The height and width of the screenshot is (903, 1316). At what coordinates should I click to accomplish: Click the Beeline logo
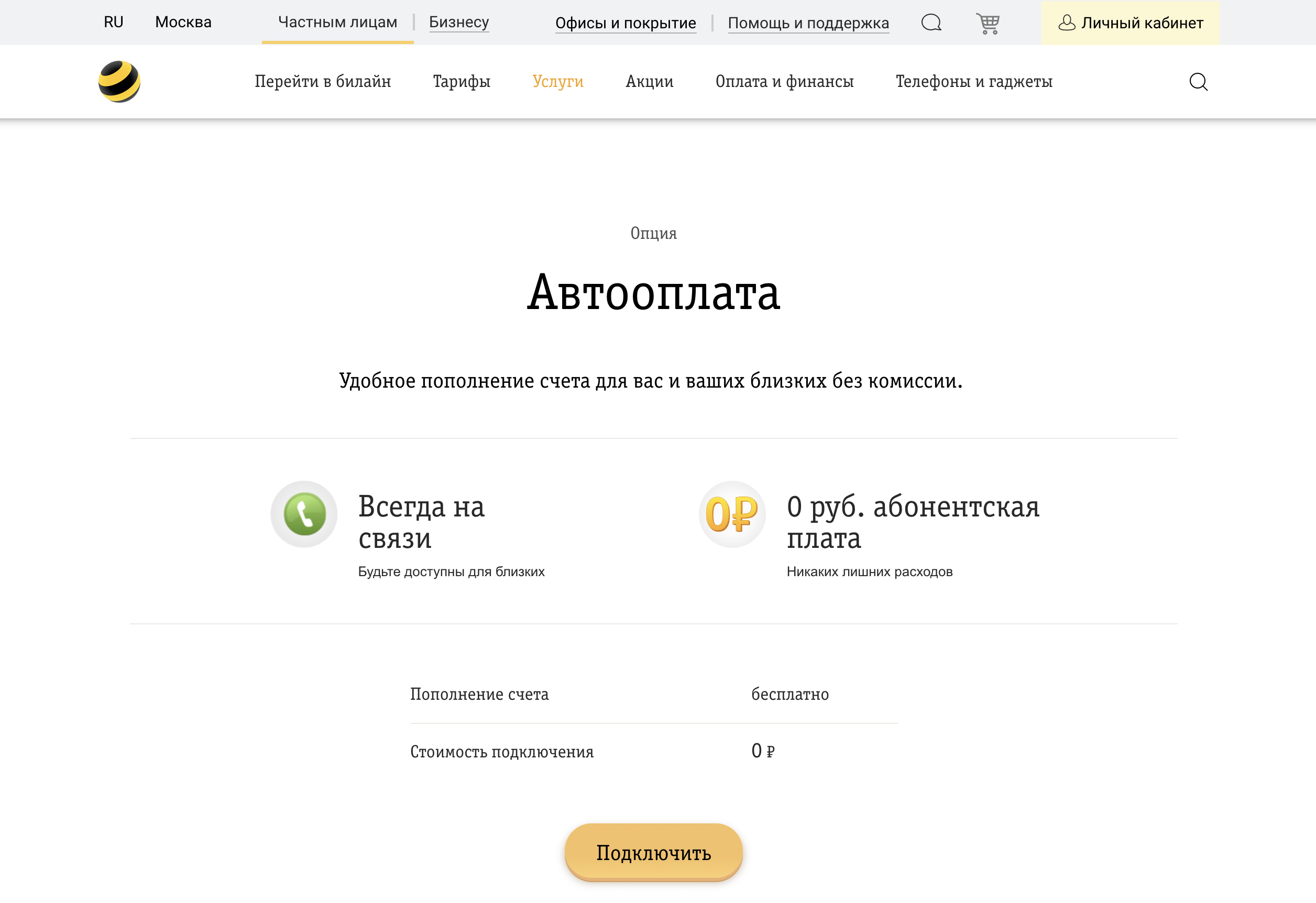(119, 81)
